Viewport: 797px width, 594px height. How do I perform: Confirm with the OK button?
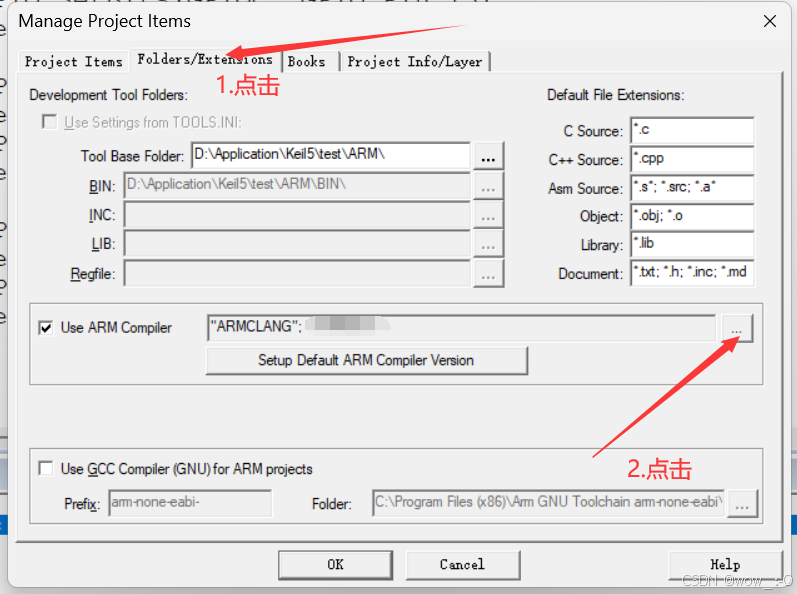[x=335, y=565]
